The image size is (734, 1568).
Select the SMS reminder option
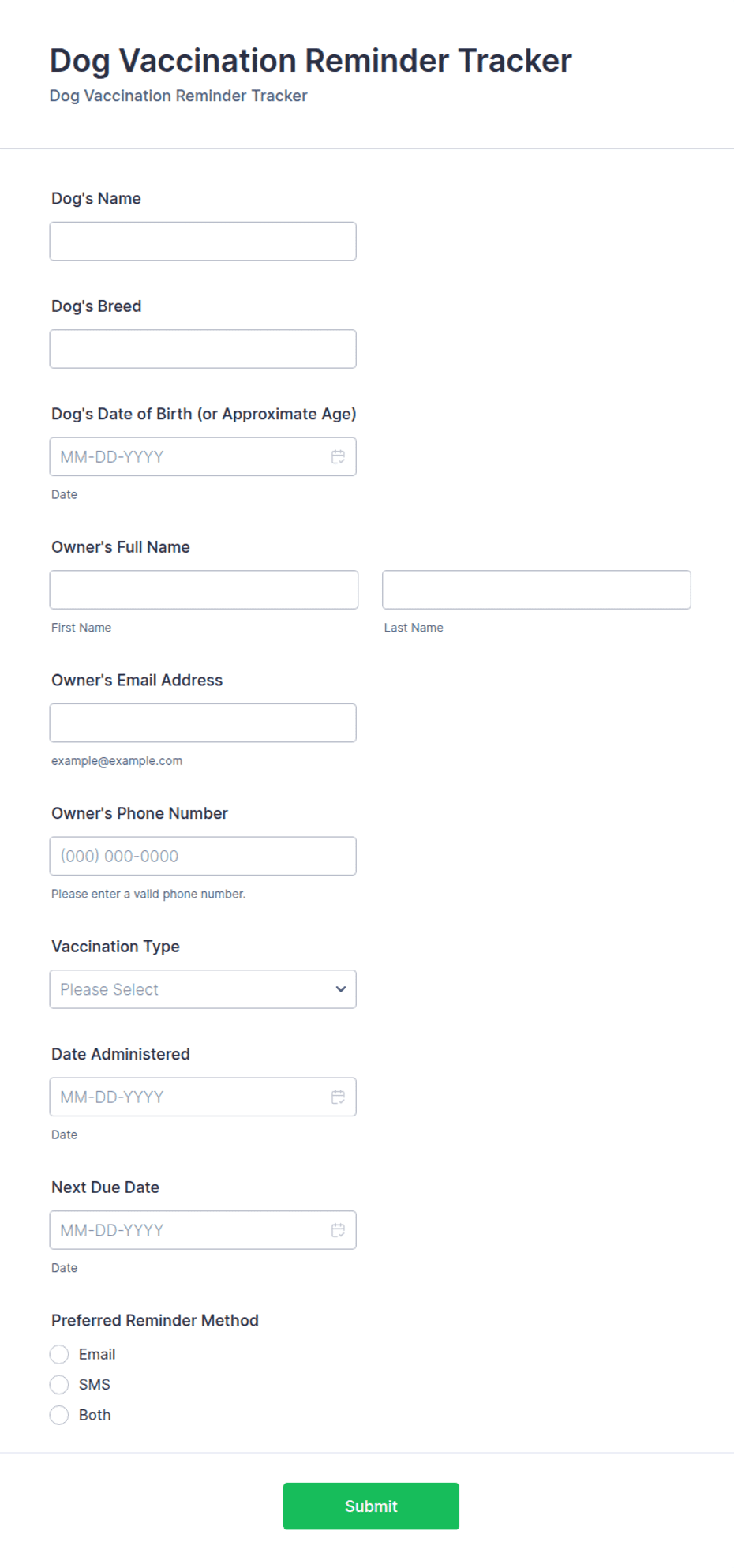[59, 1385]
